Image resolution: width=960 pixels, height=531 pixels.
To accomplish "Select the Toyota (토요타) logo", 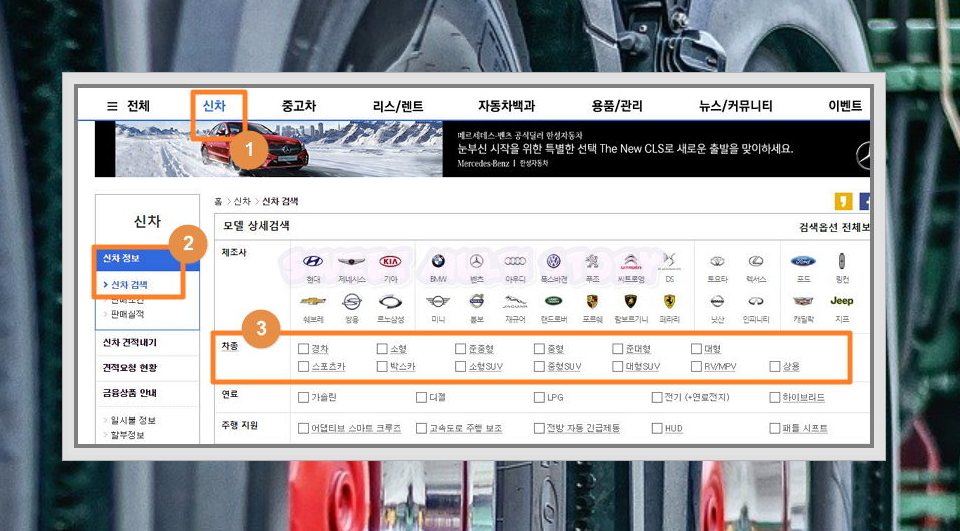I will (717, 262).
